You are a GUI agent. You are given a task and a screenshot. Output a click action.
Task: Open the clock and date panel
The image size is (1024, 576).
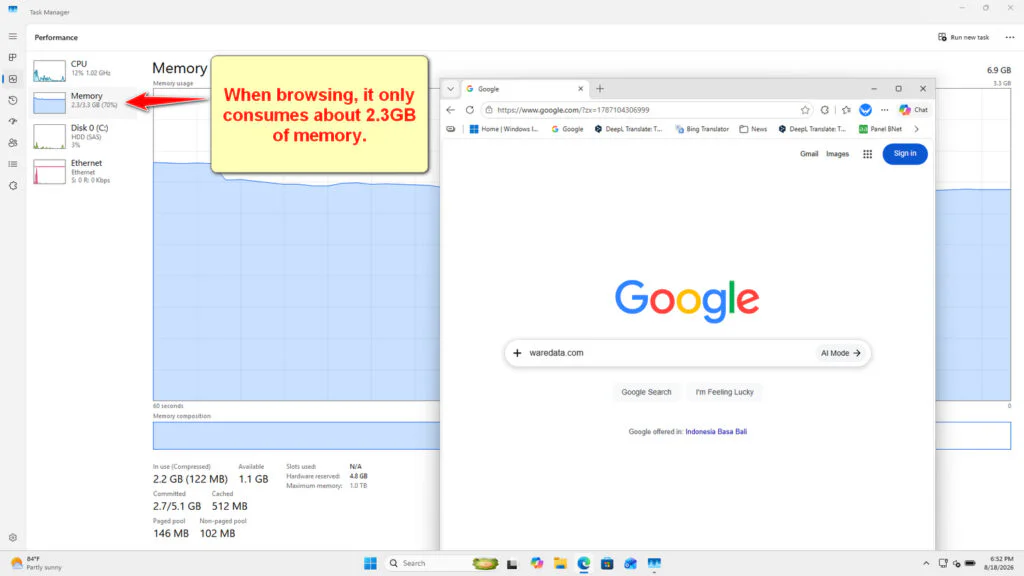(x=1001, y=563)
